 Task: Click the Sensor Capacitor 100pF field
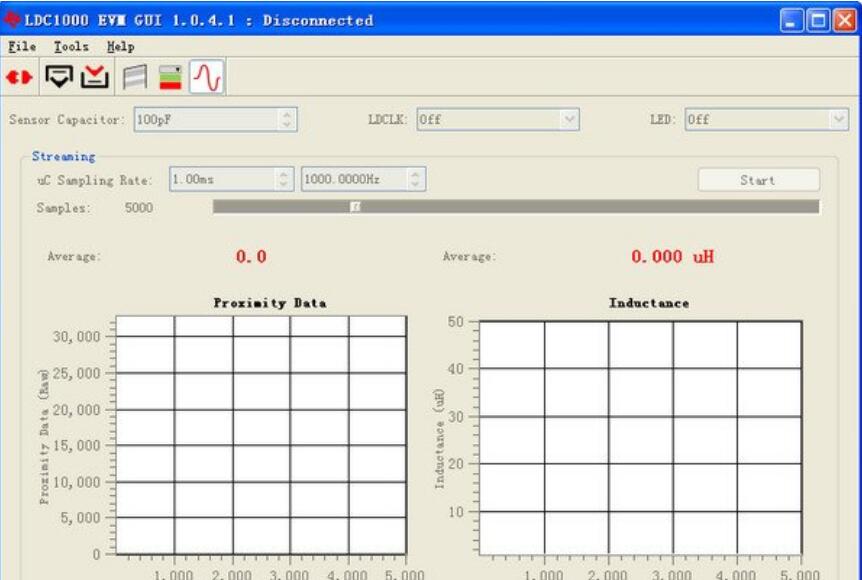(216, 119)
